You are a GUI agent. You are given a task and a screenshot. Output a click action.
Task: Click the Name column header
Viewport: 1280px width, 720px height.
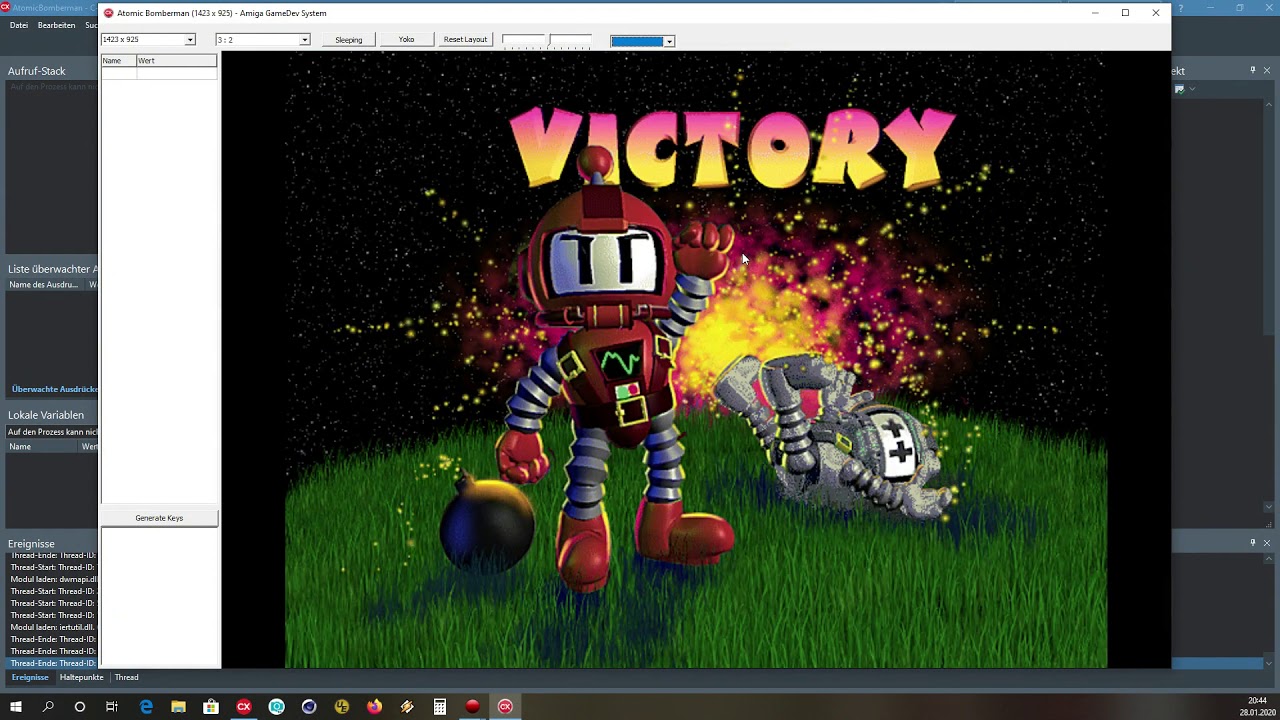(118, 61)
